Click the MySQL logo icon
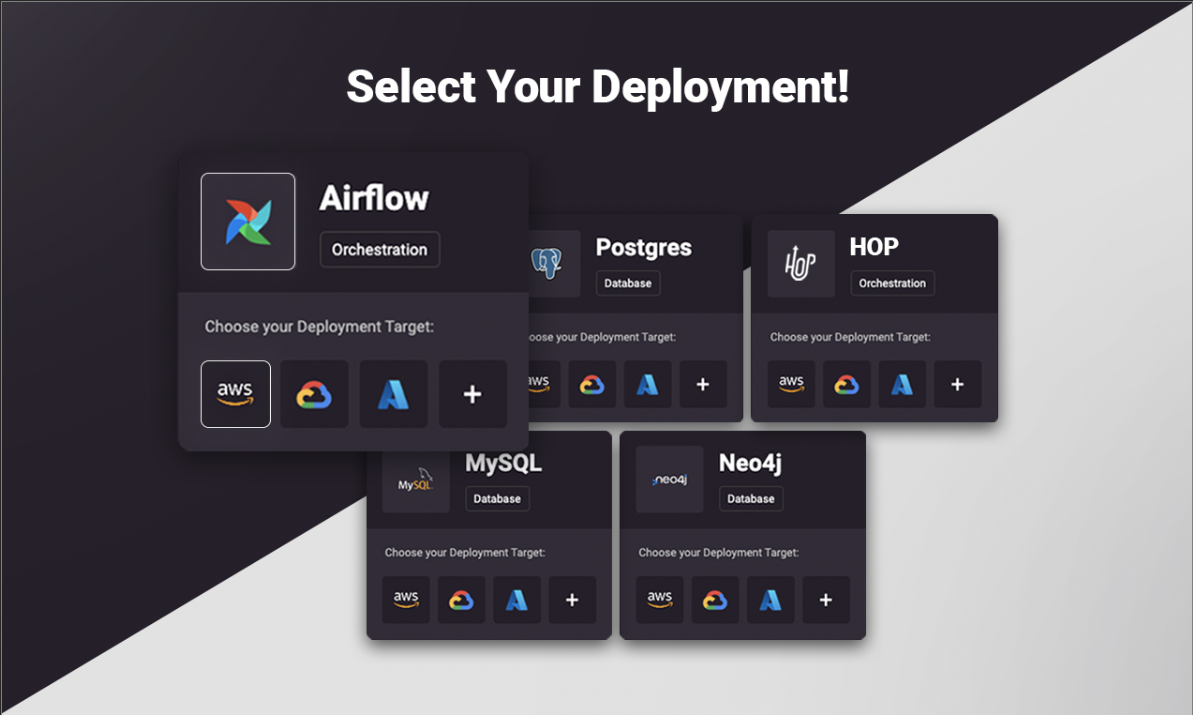1193x715 pixels. 415,479
